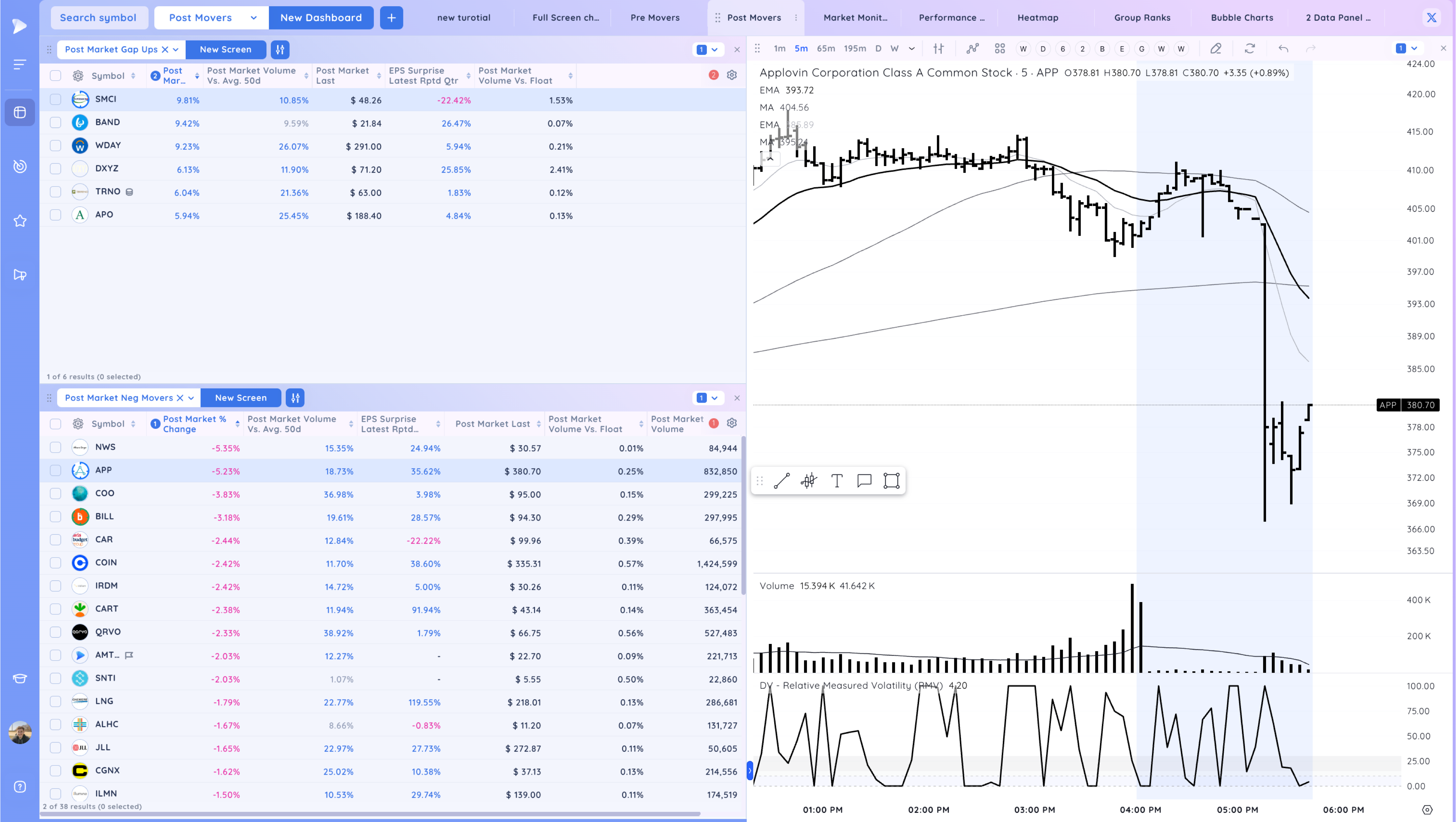This screenshot has width=1456, height=822.
Task: Open the star favorites icon in sidebar
Action: click(20, 221)
